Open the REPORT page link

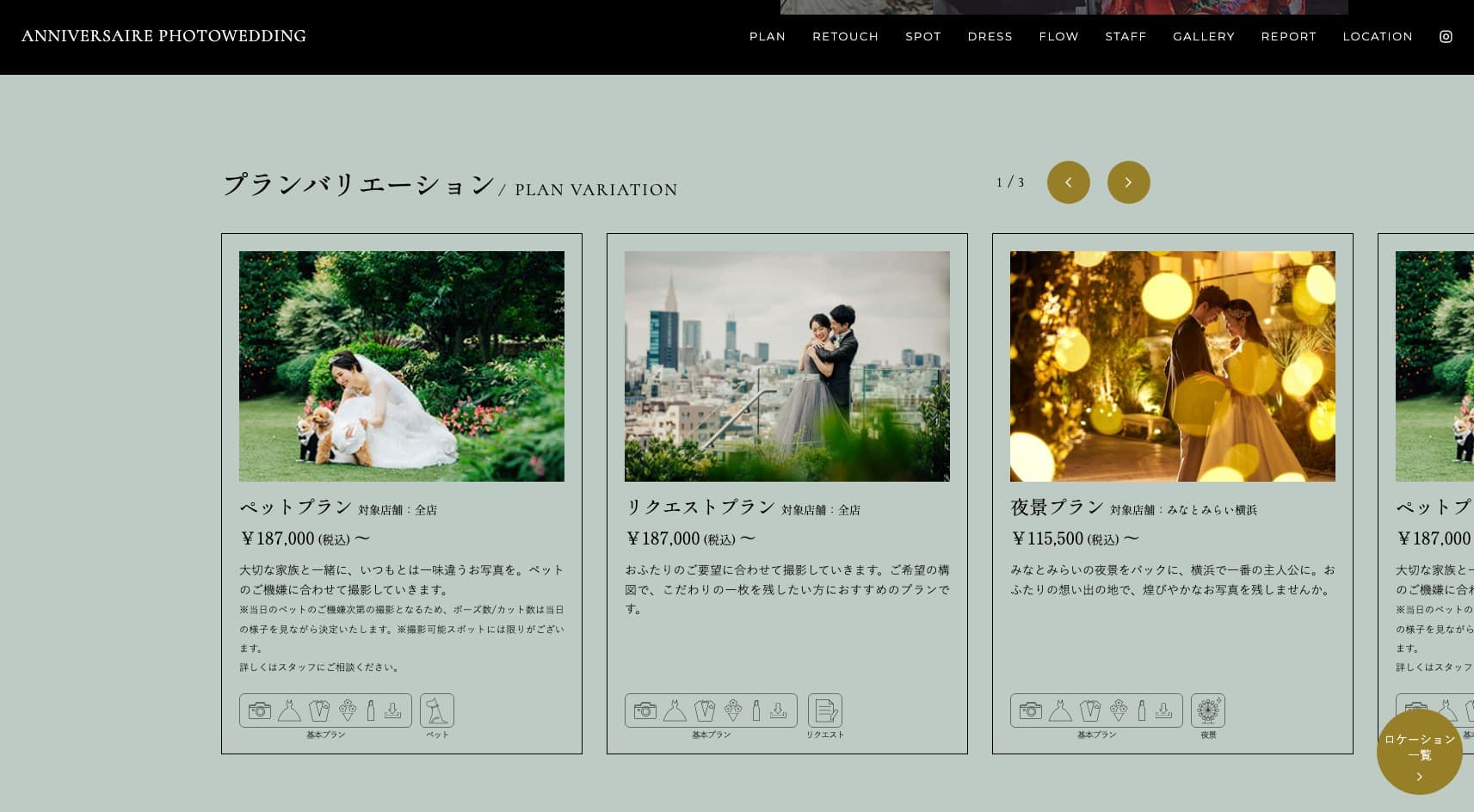[1289, 37]
